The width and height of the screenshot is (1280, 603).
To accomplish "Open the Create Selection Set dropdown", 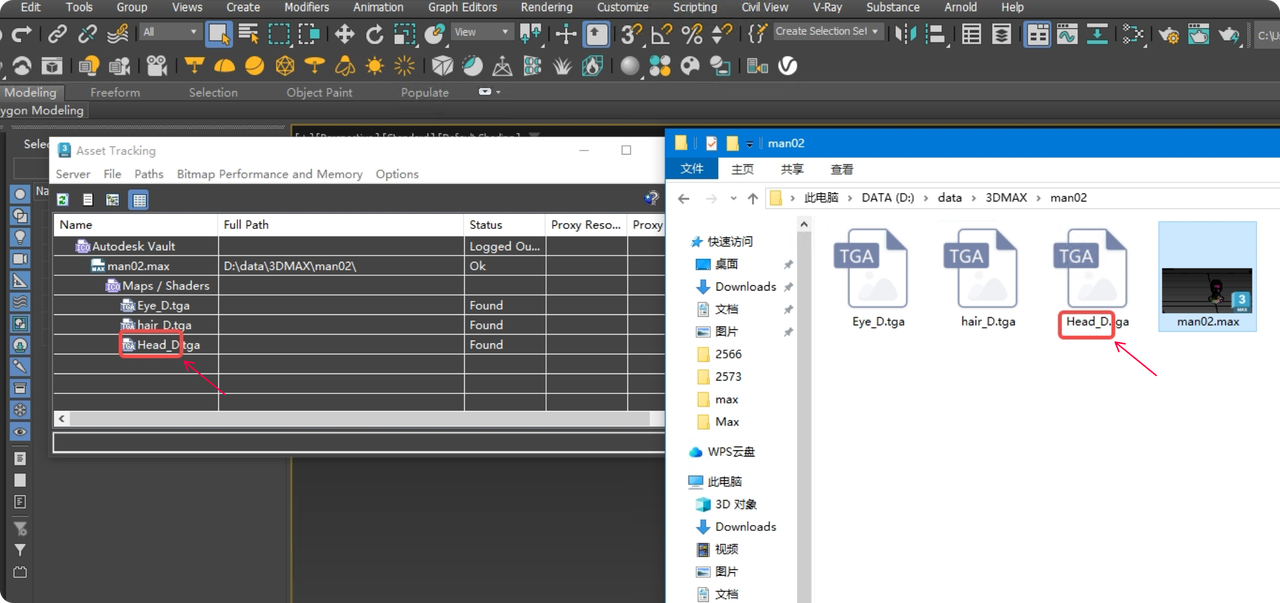I will (829, 32).
